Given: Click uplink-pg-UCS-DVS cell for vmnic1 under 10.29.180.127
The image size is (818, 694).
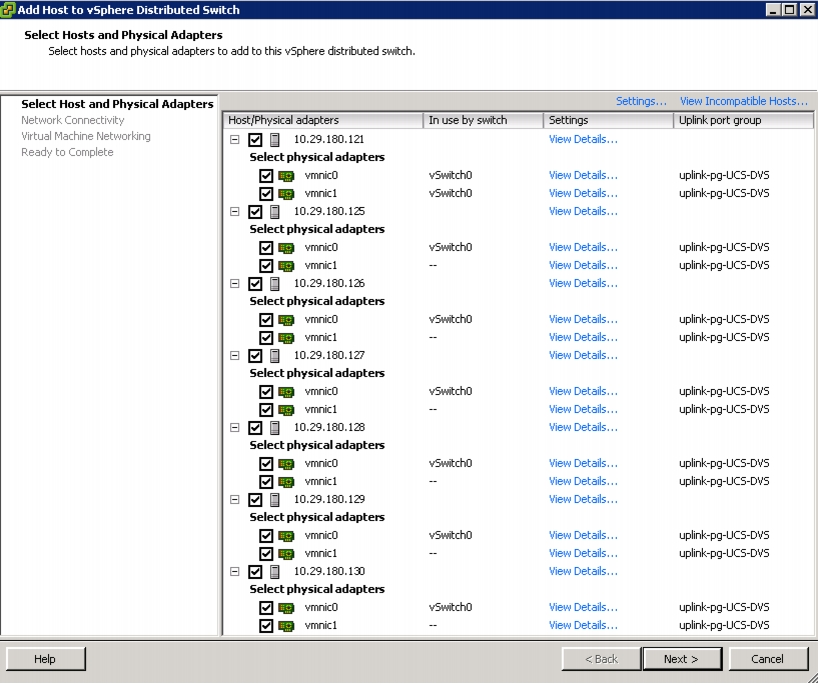Looking at the screenshot, I should (724, 409).
